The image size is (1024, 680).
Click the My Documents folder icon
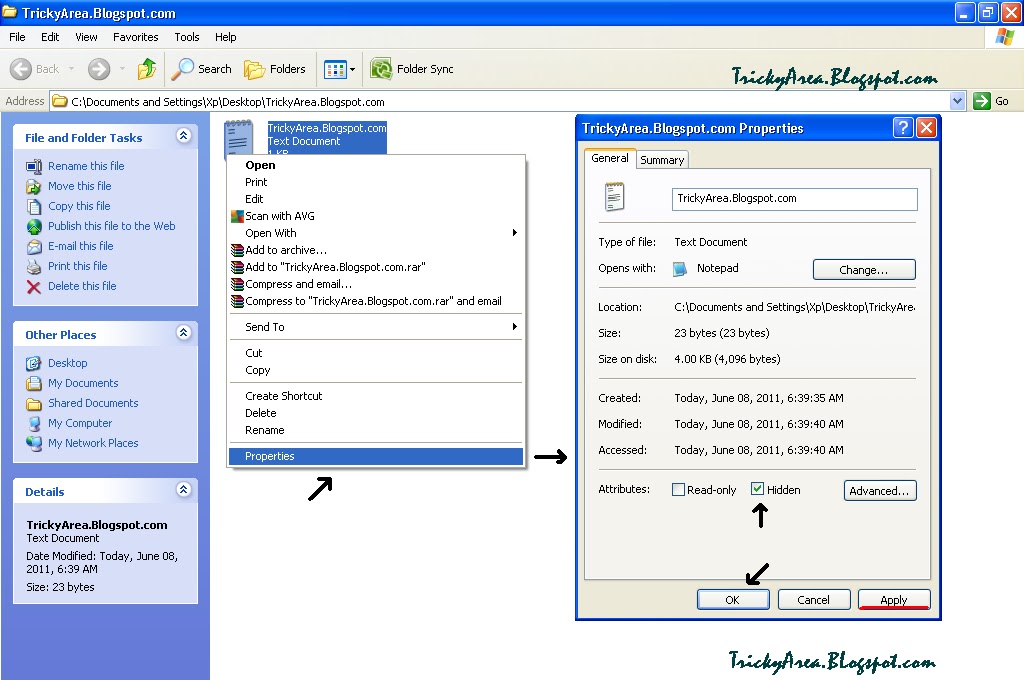point(34,383)
